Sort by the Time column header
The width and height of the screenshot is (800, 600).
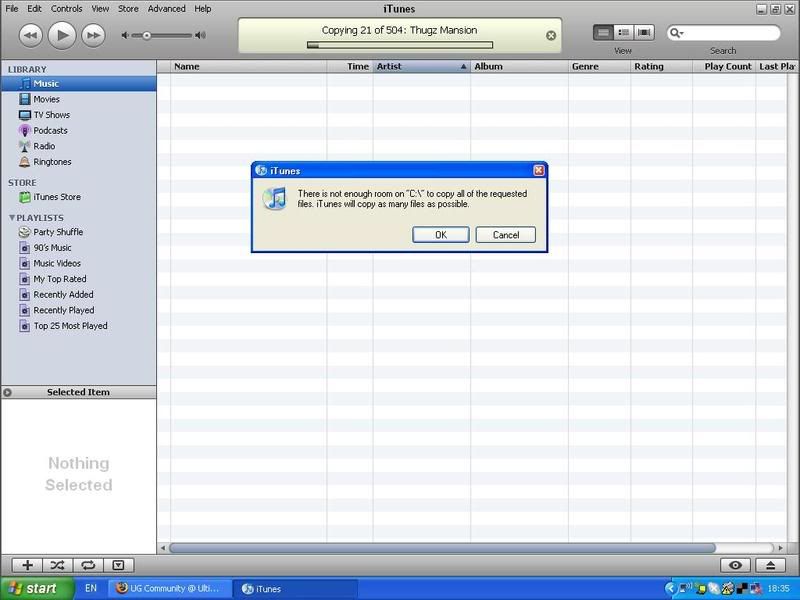[x=350, y=66]
